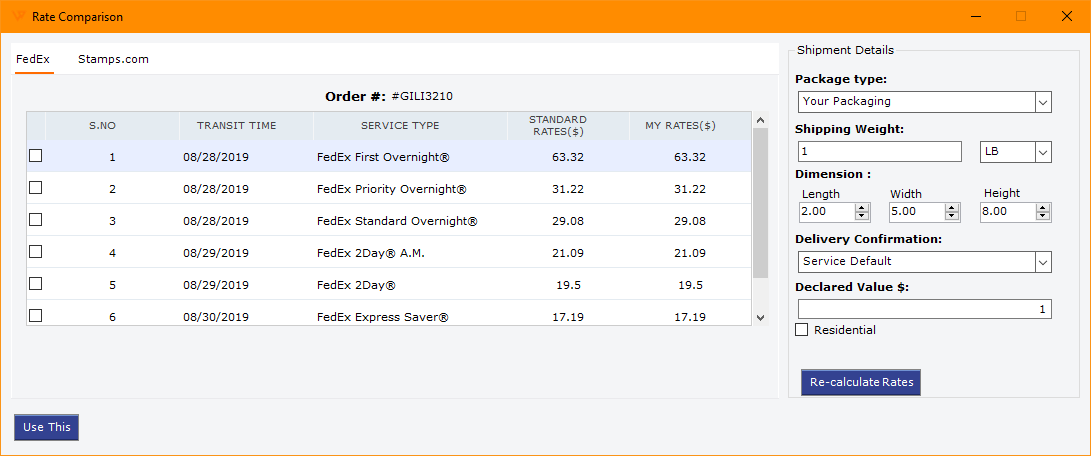This screenshot has height=456, width=1091.
Task: Click the Declared Value input field
Action: 925,309
